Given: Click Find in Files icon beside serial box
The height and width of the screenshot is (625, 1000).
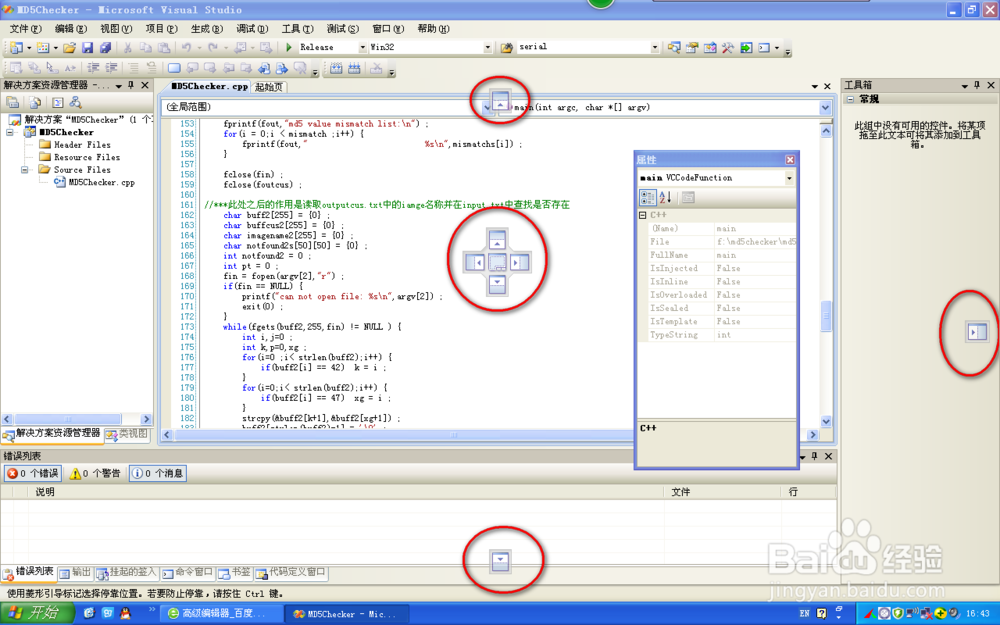Looking at the screenshot, I should click(507, 47).
